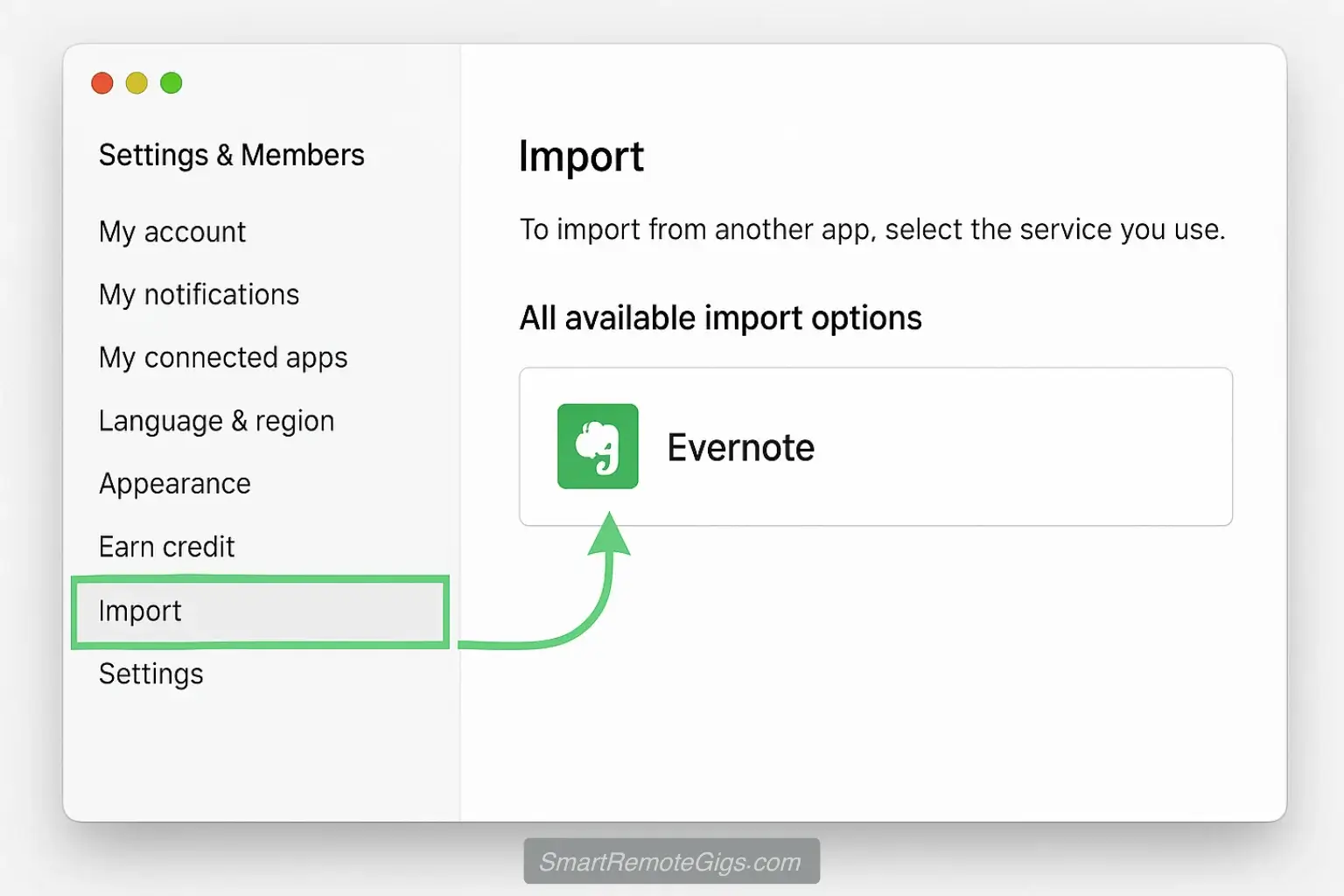The height and width of the screenshot is (896, 1344).
Task: Open My account settings
Action: pos(172,232)
